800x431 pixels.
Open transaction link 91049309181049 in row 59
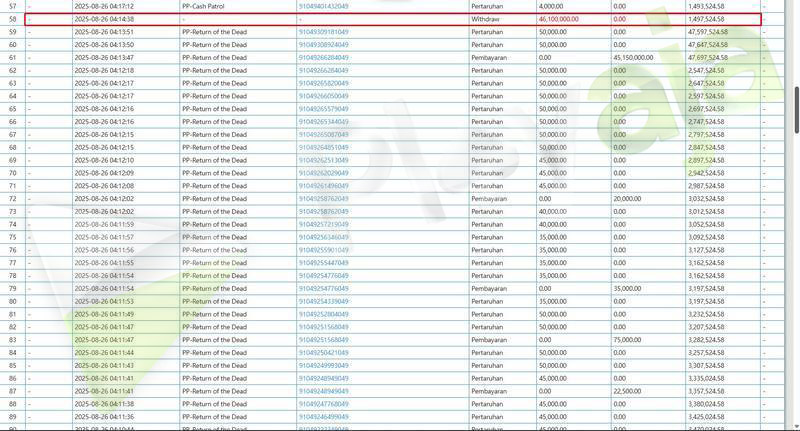pyautogui.click(x=323, y=32)
